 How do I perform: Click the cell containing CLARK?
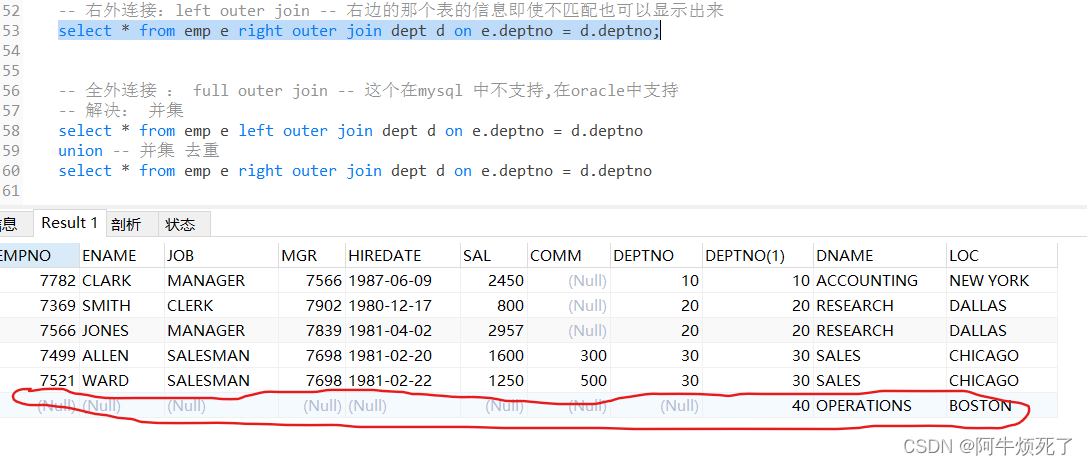point(121,280)
